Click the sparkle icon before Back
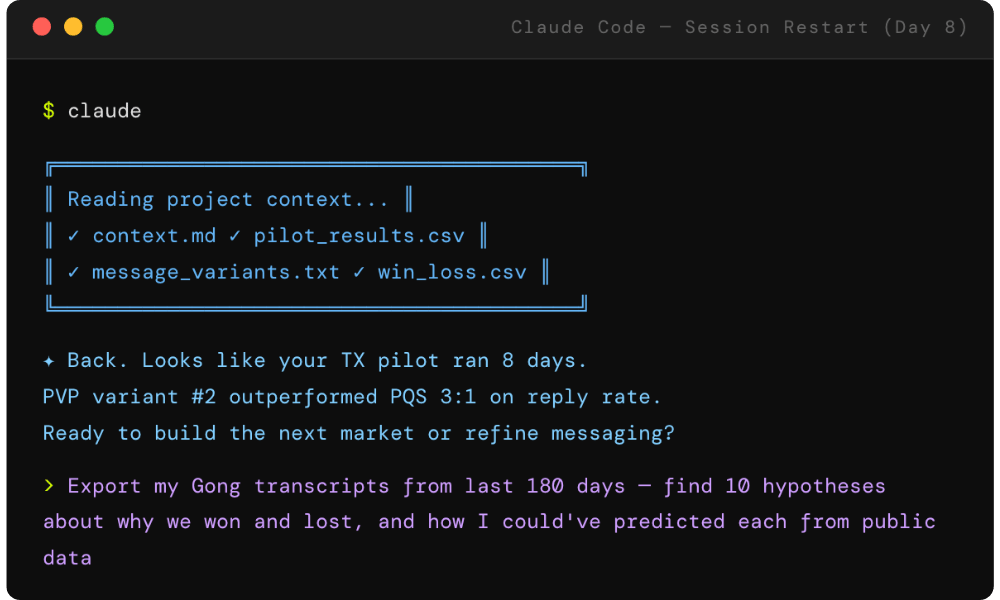This screenshot has width=1000, height=600. pos(49,361)
